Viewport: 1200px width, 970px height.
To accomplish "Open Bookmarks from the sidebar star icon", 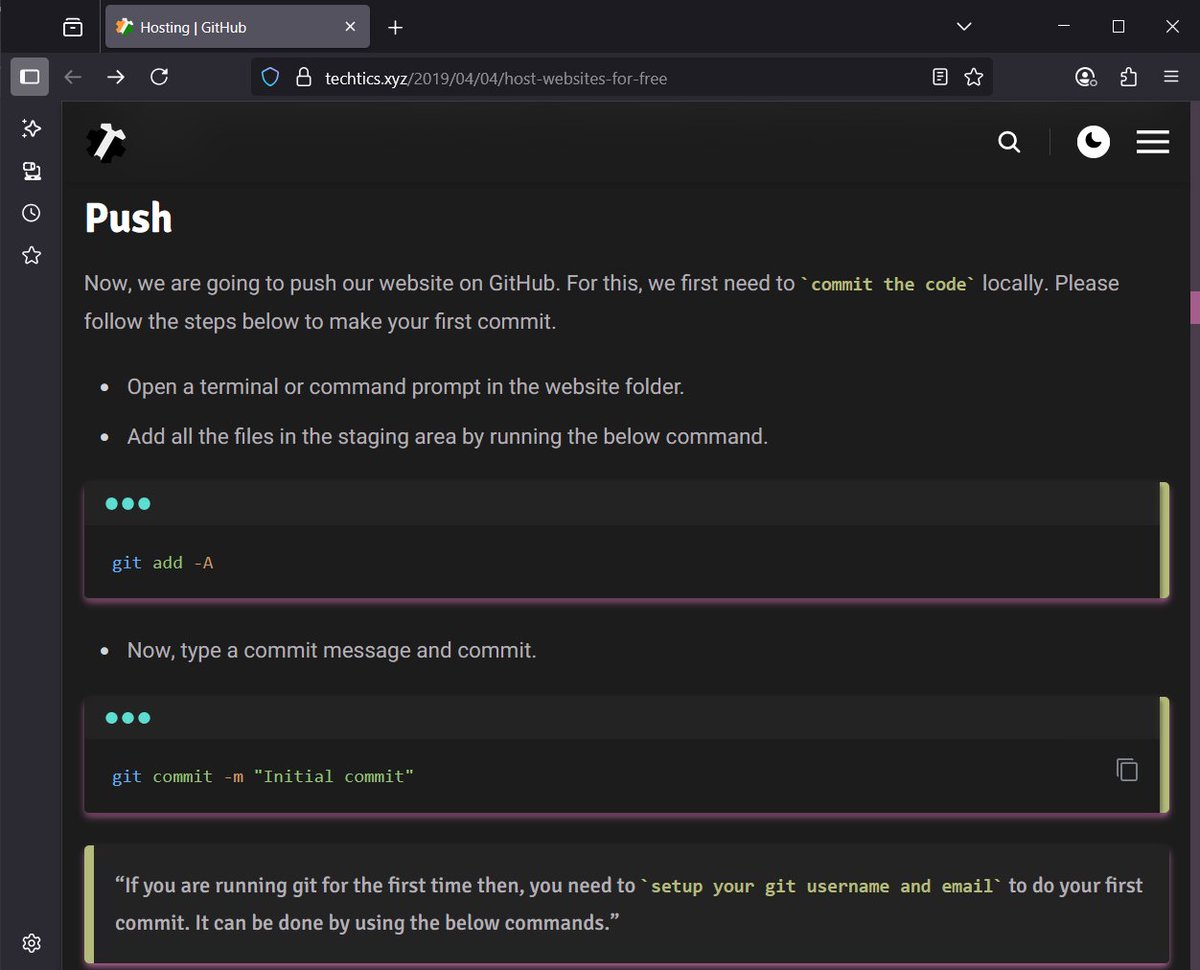I will [31, 256].
